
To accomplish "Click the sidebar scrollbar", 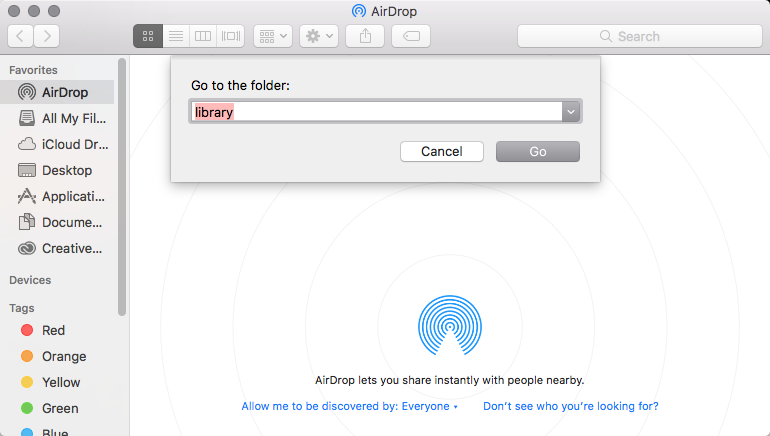I will [122, 187].
